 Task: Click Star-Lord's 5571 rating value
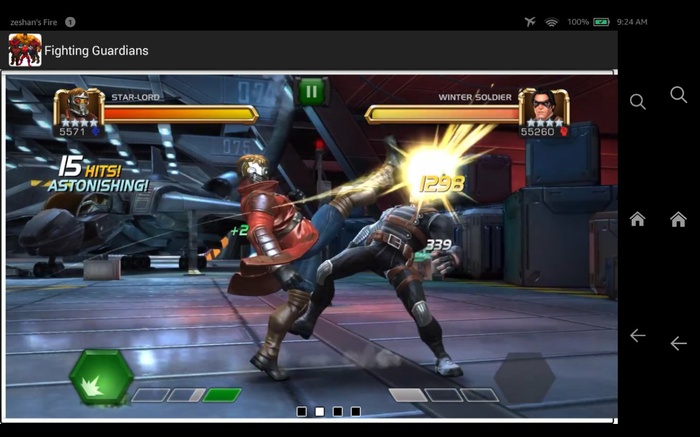(x=72, y=132)
